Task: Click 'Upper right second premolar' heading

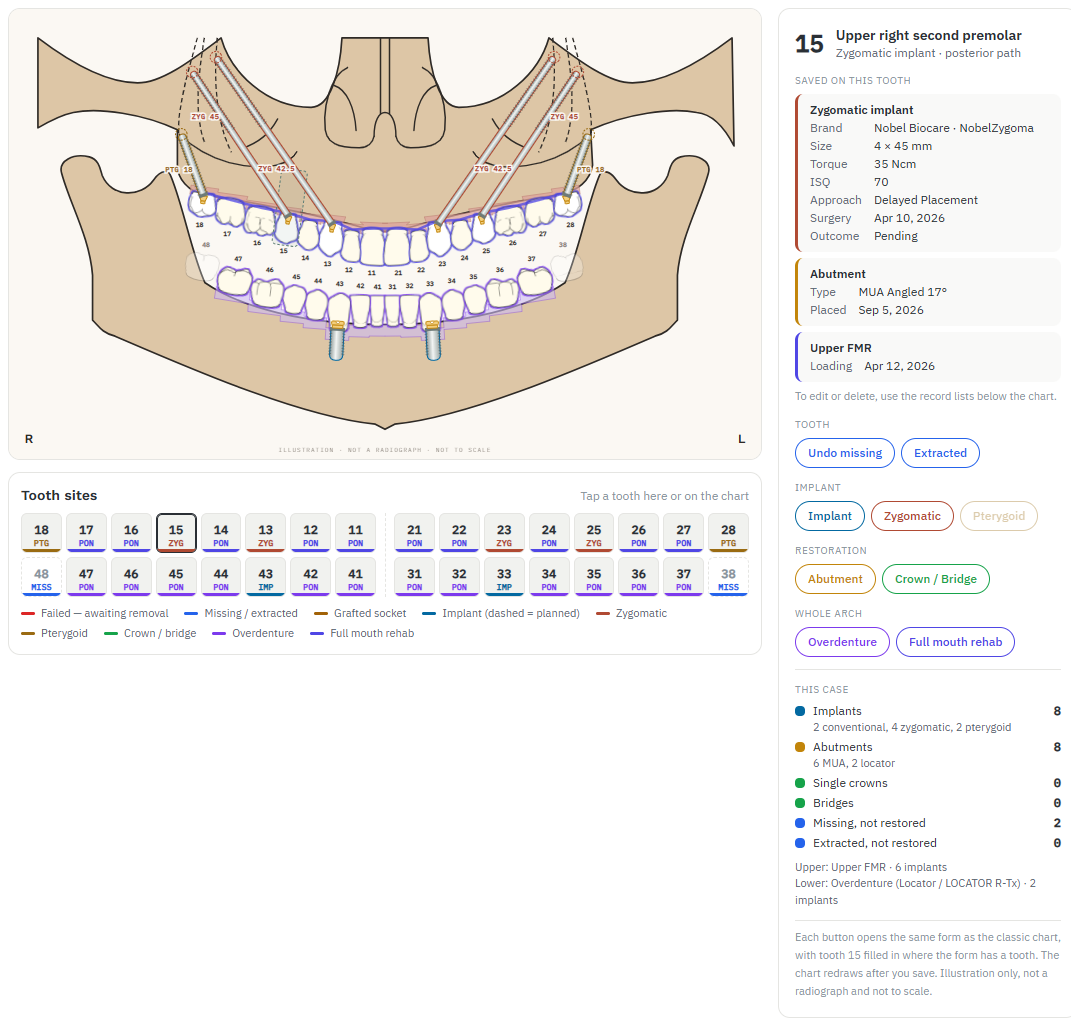Action: point(928,36)
